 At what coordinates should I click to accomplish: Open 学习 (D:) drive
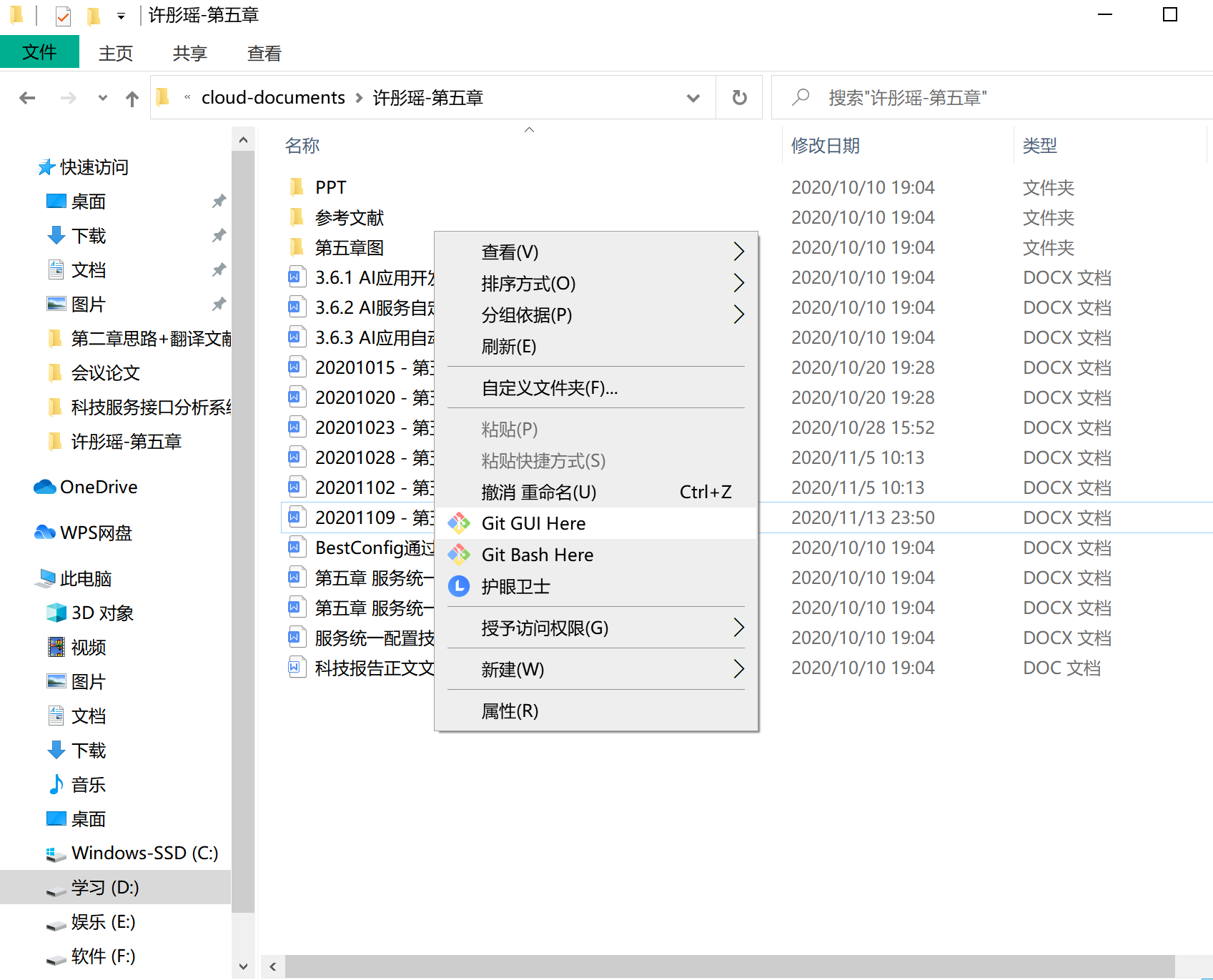point(115,888)
